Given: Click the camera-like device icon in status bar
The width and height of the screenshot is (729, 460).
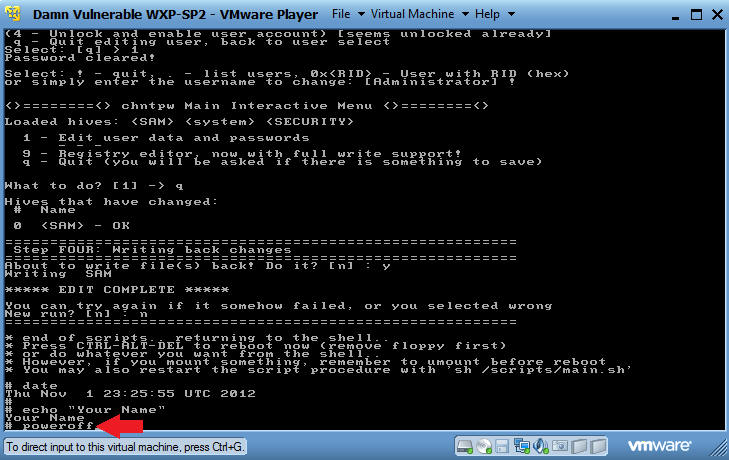Looking at the screenshot, I should click(x=560, y=447).
